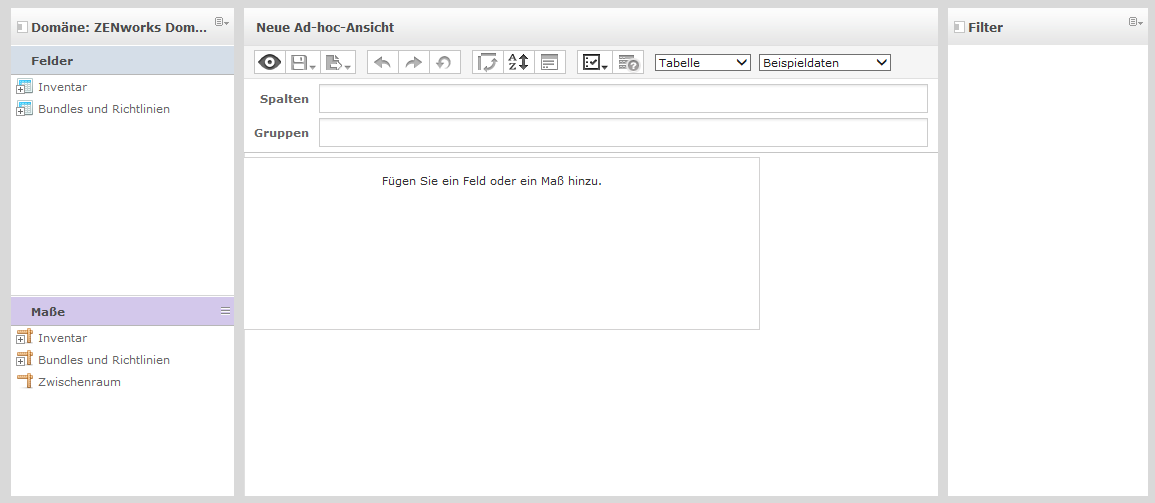1155x503 pixels.
Task: Switch groups with the pivot icon
Action: (488, 63)
